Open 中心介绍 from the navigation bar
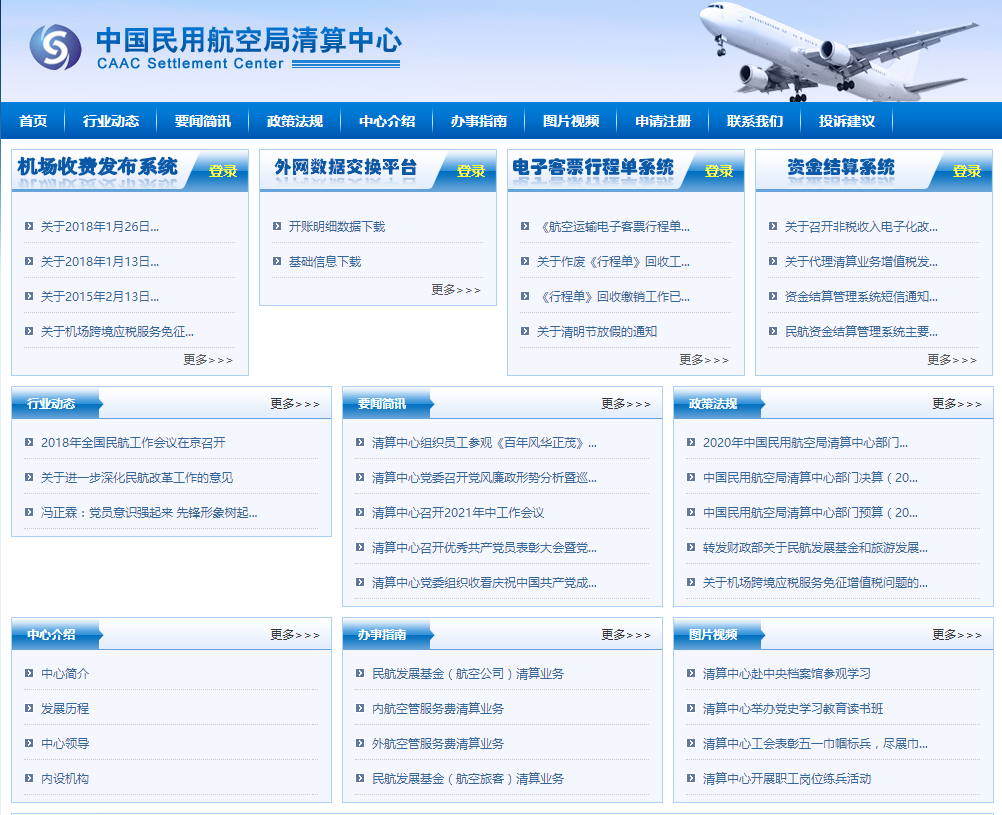 [x=387, y=121]
